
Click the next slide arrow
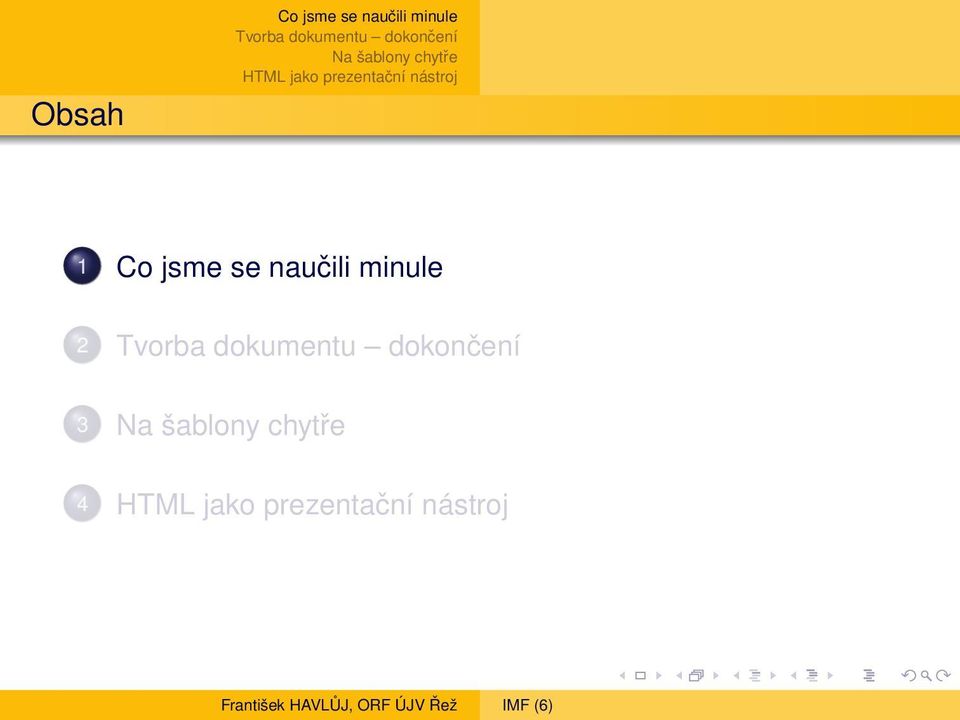point(659,675)
